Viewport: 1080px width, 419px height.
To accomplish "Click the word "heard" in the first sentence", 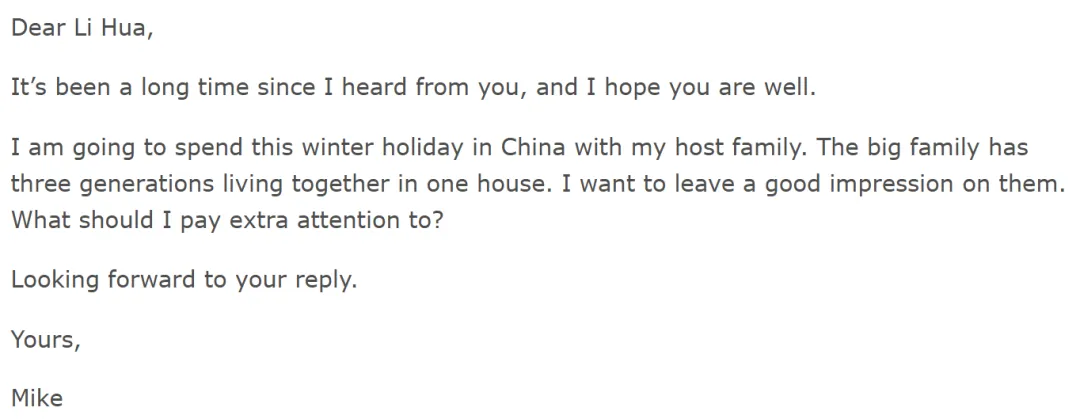I will coord(375,88).
